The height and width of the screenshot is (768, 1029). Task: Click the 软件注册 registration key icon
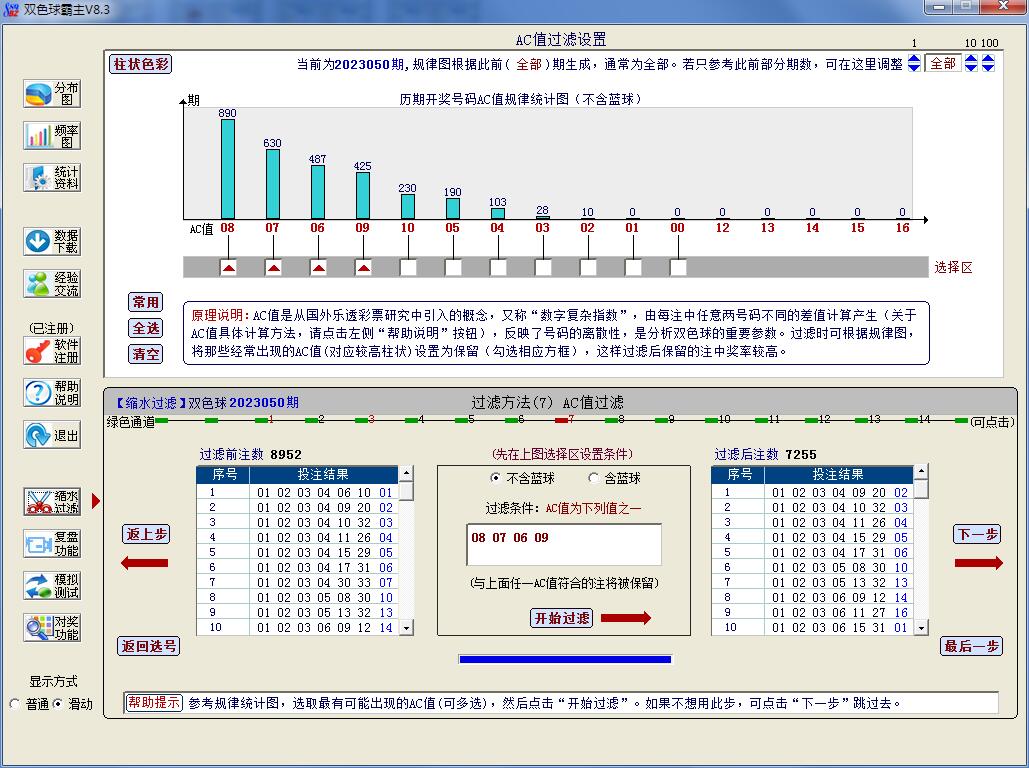pyautogui.click(x=52, y=351)
